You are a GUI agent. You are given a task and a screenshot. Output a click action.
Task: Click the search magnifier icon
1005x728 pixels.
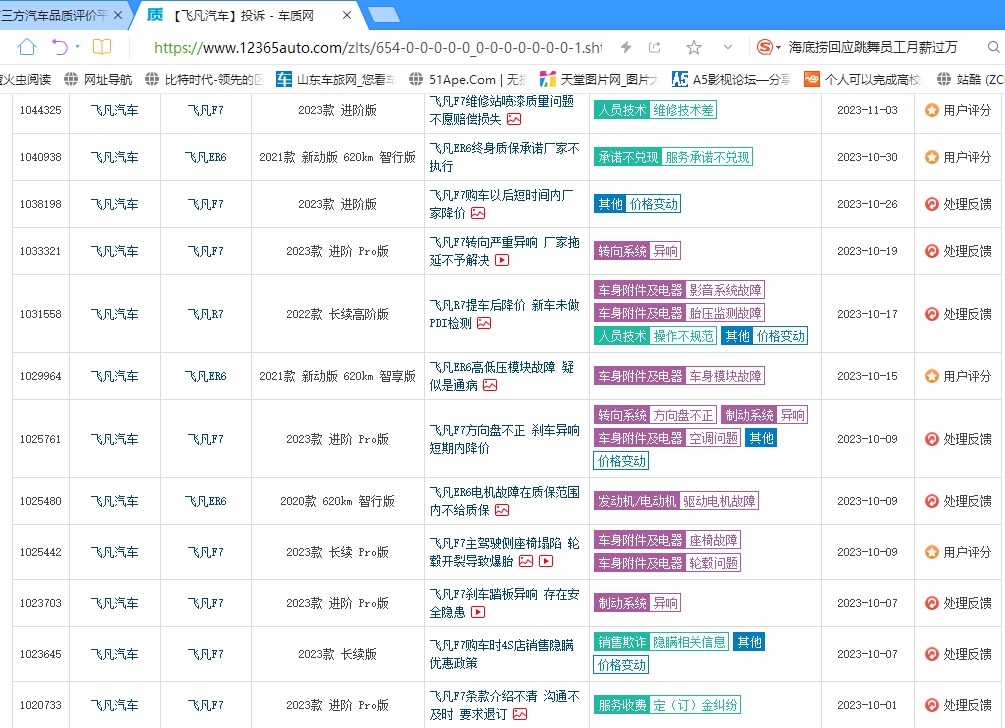[x=993, y=47]
